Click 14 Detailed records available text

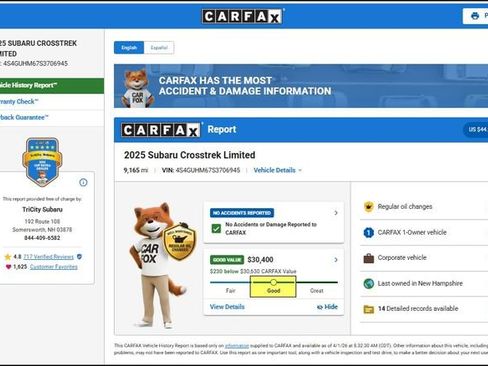coord(418,309)
